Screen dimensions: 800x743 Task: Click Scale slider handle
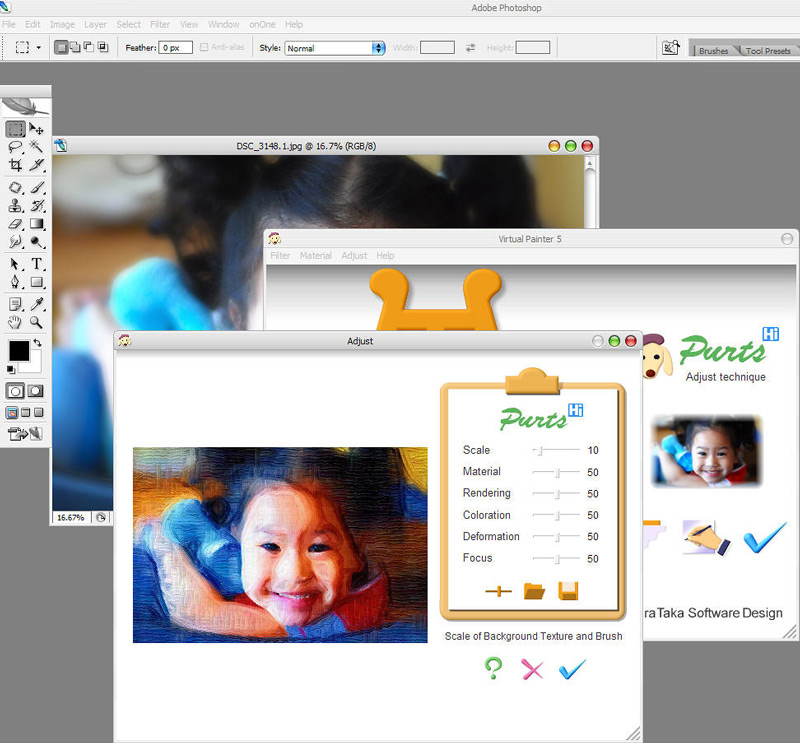tap(539, 451)
